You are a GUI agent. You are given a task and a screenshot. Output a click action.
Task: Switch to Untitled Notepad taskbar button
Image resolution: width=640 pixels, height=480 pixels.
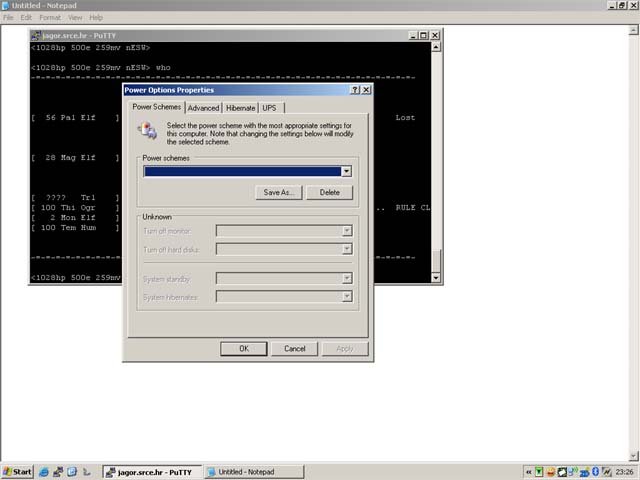coord(253,472)
